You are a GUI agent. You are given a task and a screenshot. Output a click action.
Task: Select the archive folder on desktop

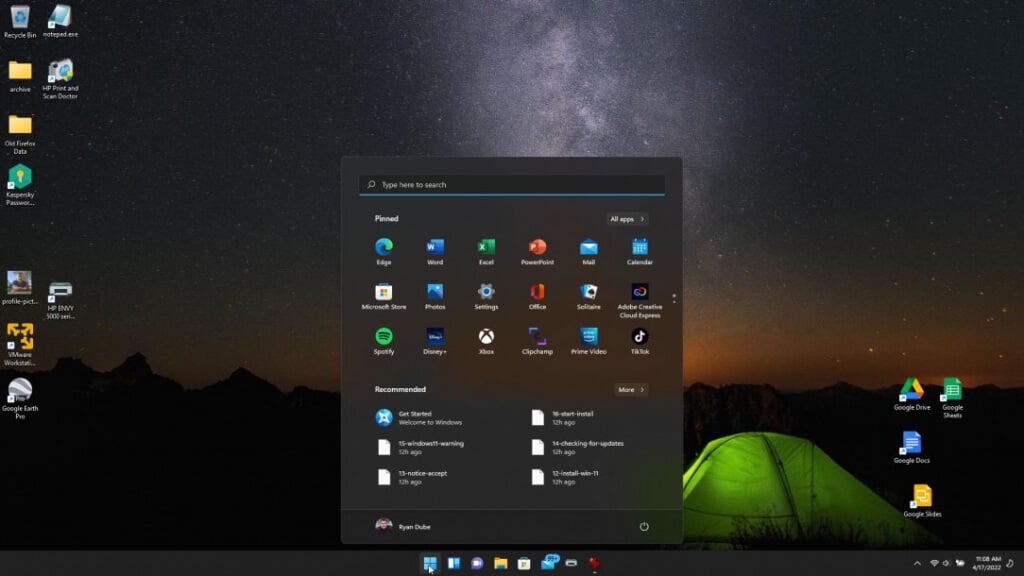[x=20, y=76]
